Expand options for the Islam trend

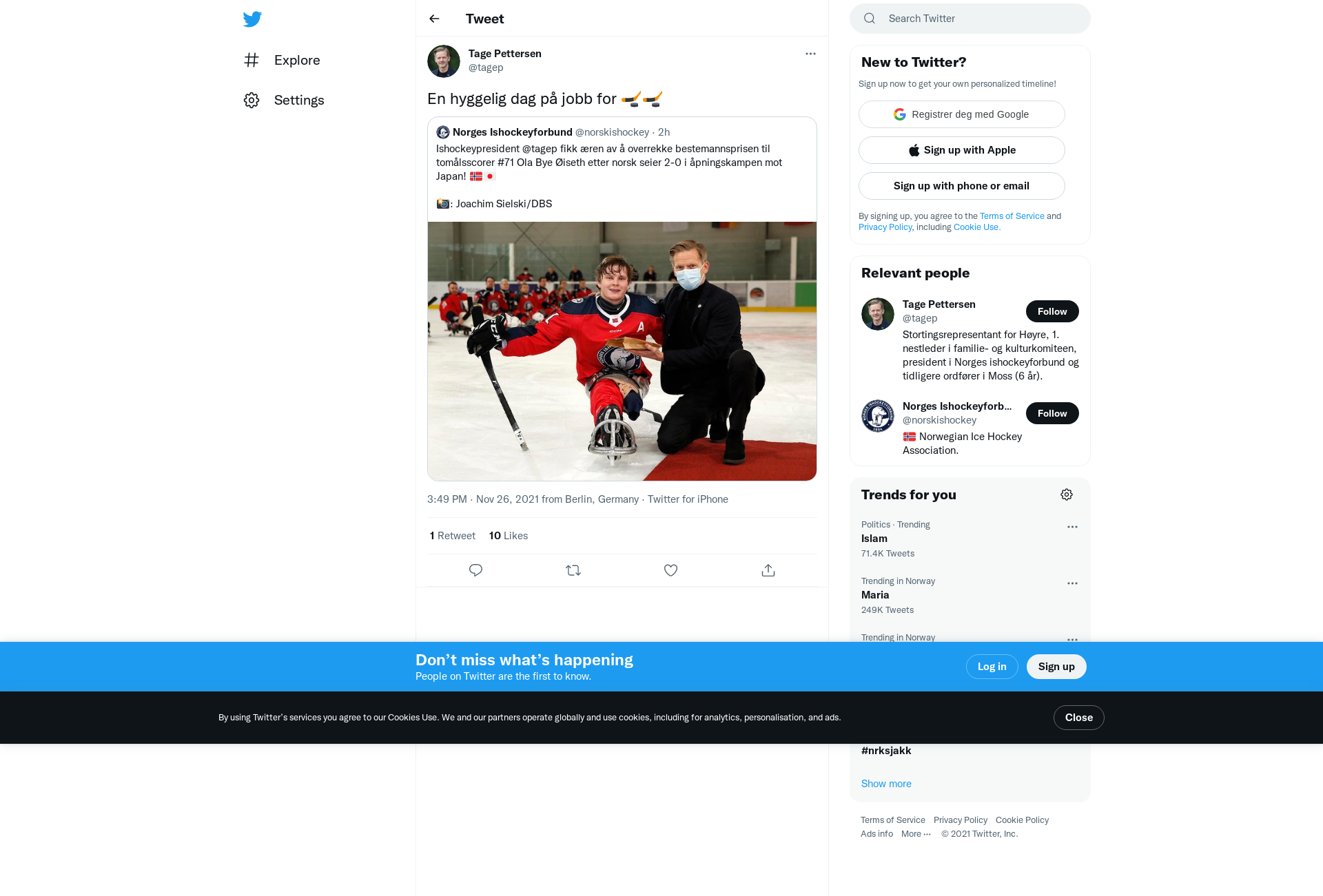(x=1072, y=527)
